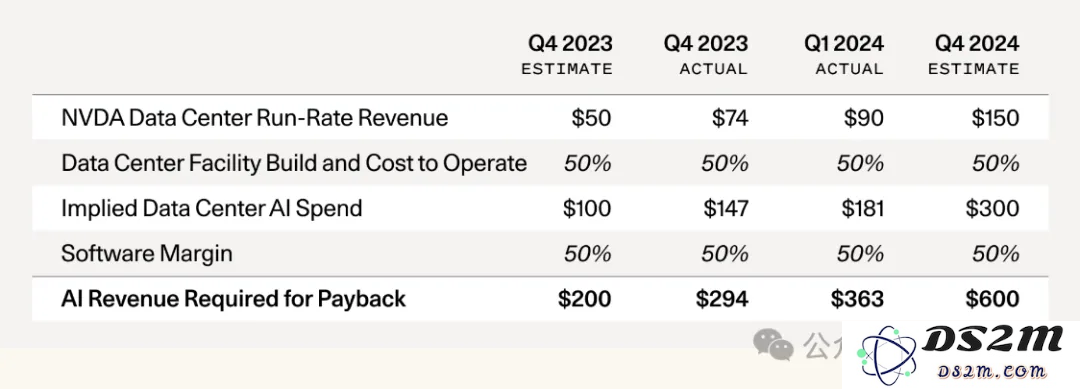Image resolution: width=1080 pixels, height=389 pixels.
Task: Select the Q4 2023 Estimate column header
Action: click(567, 54)
